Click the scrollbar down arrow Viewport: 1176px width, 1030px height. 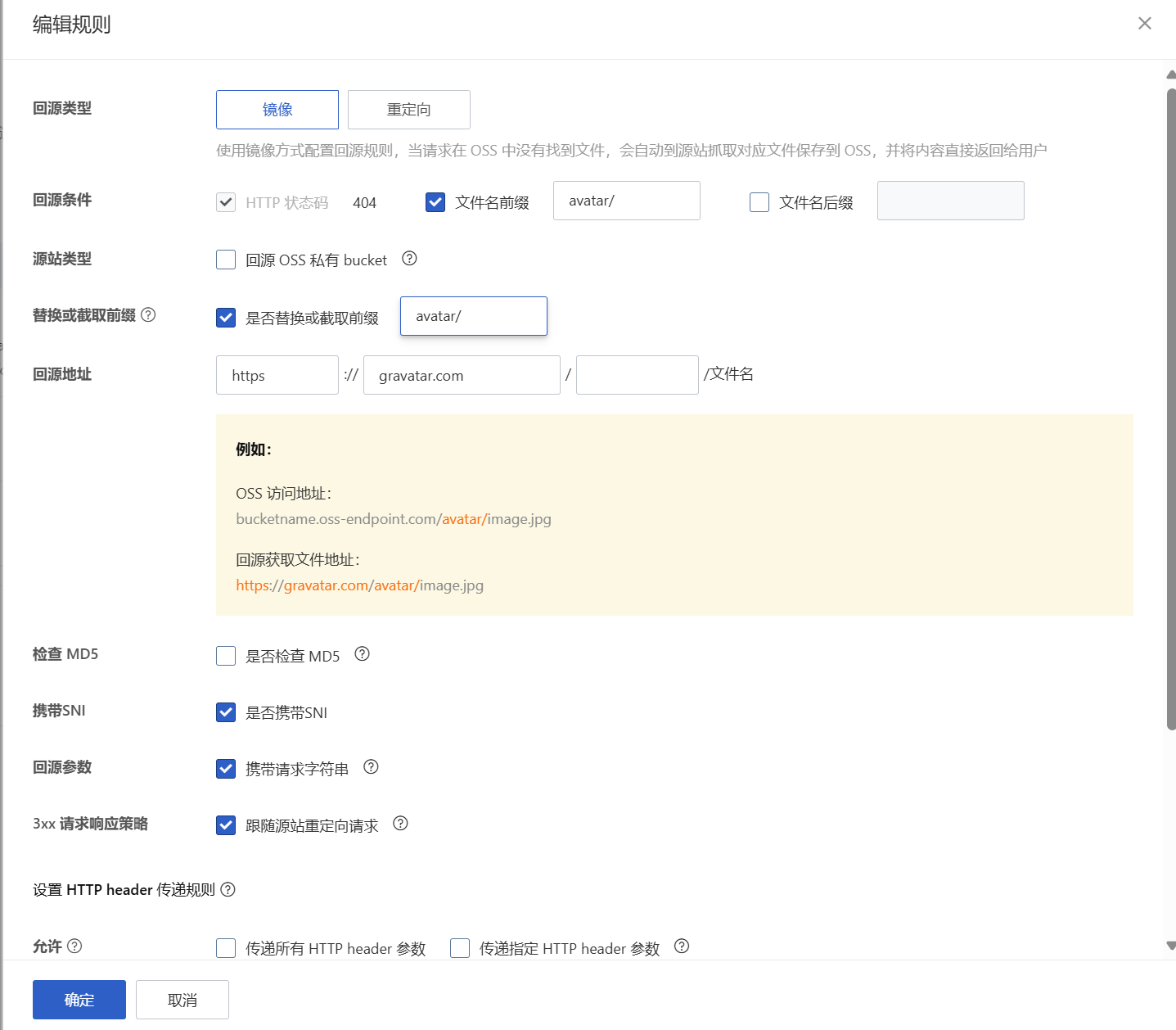[1171, 945]
